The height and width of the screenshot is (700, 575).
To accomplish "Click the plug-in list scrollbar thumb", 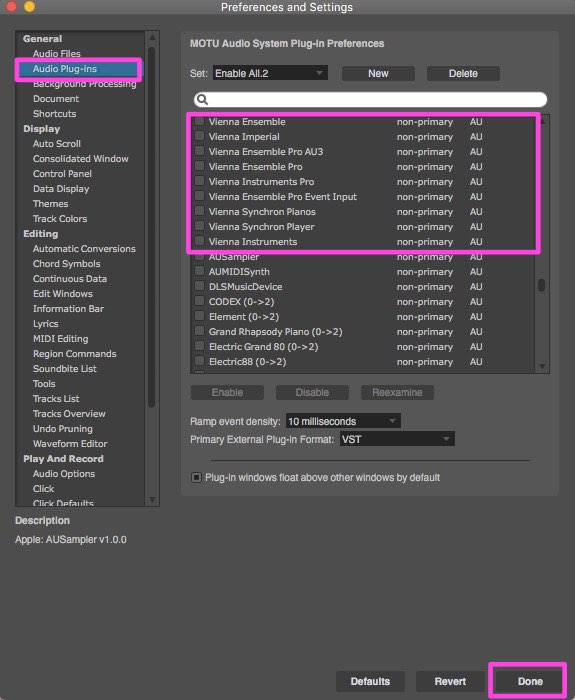I will point(542,285).
